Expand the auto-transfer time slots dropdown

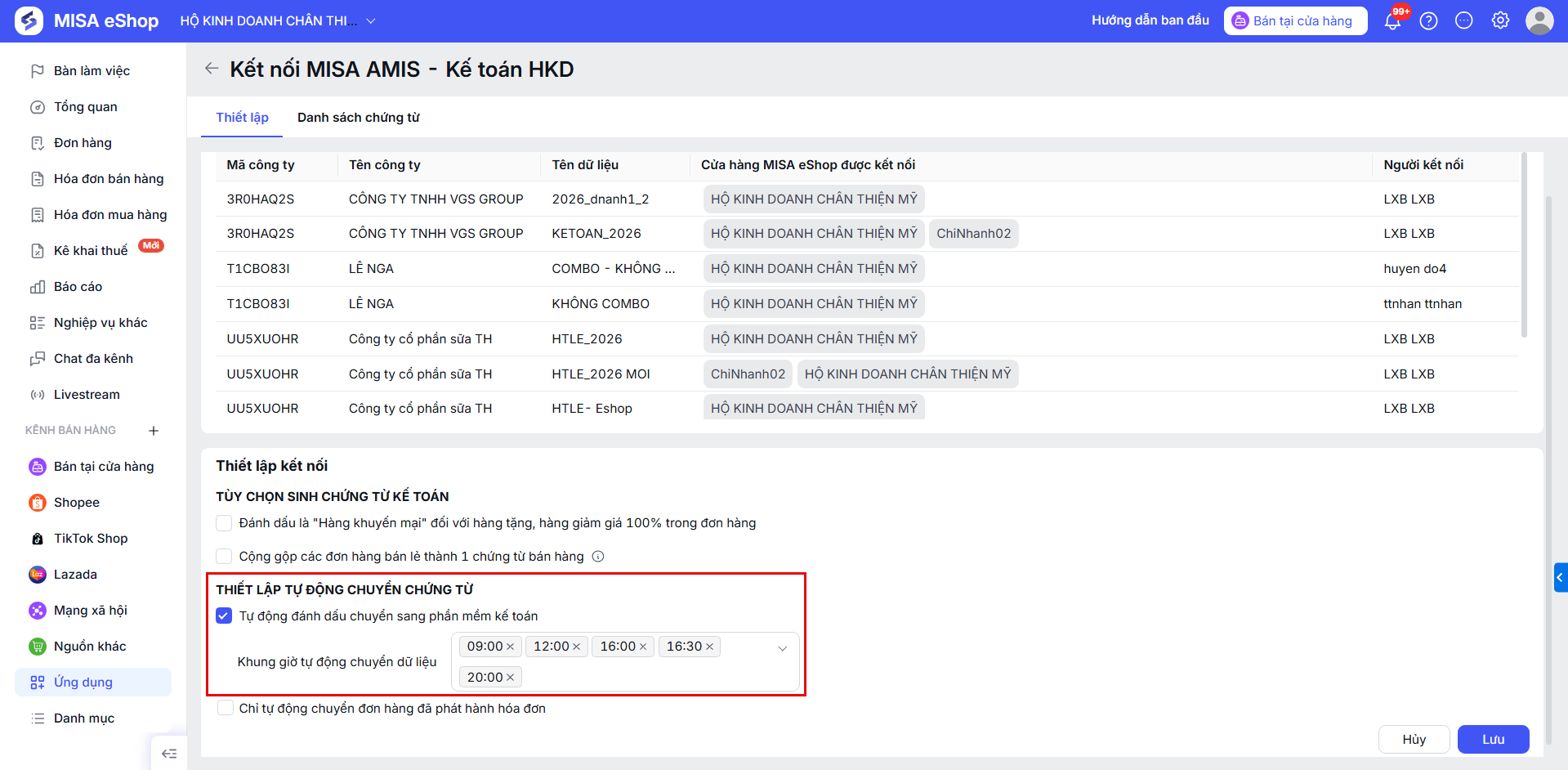tap(782, 648)
